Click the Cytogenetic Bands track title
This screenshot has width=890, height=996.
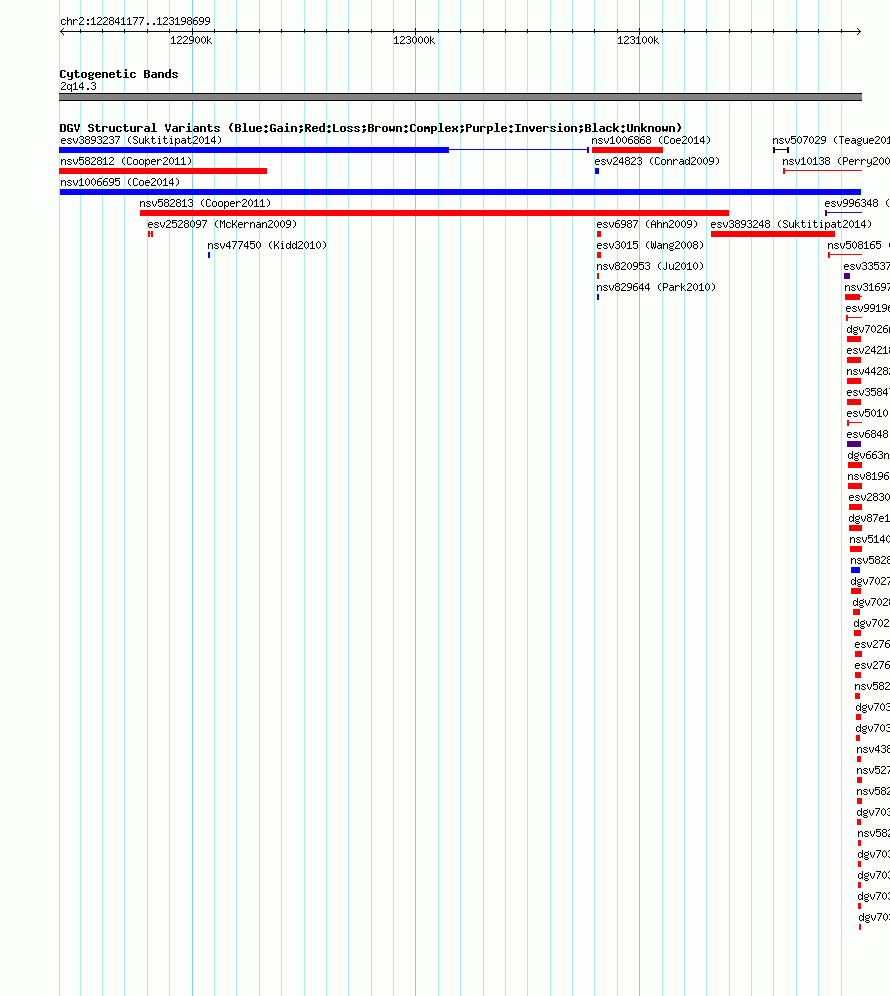pyautogui.click(x=119, y=74)
